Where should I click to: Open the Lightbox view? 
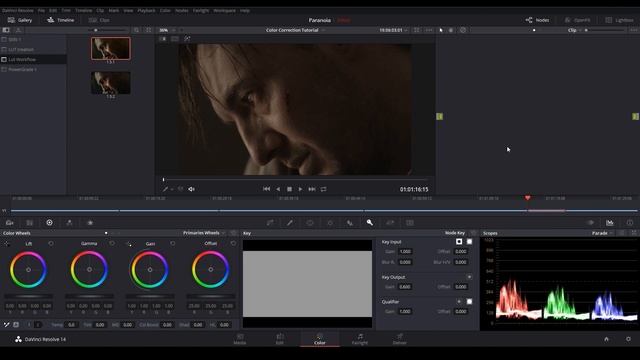coord(619,20)
